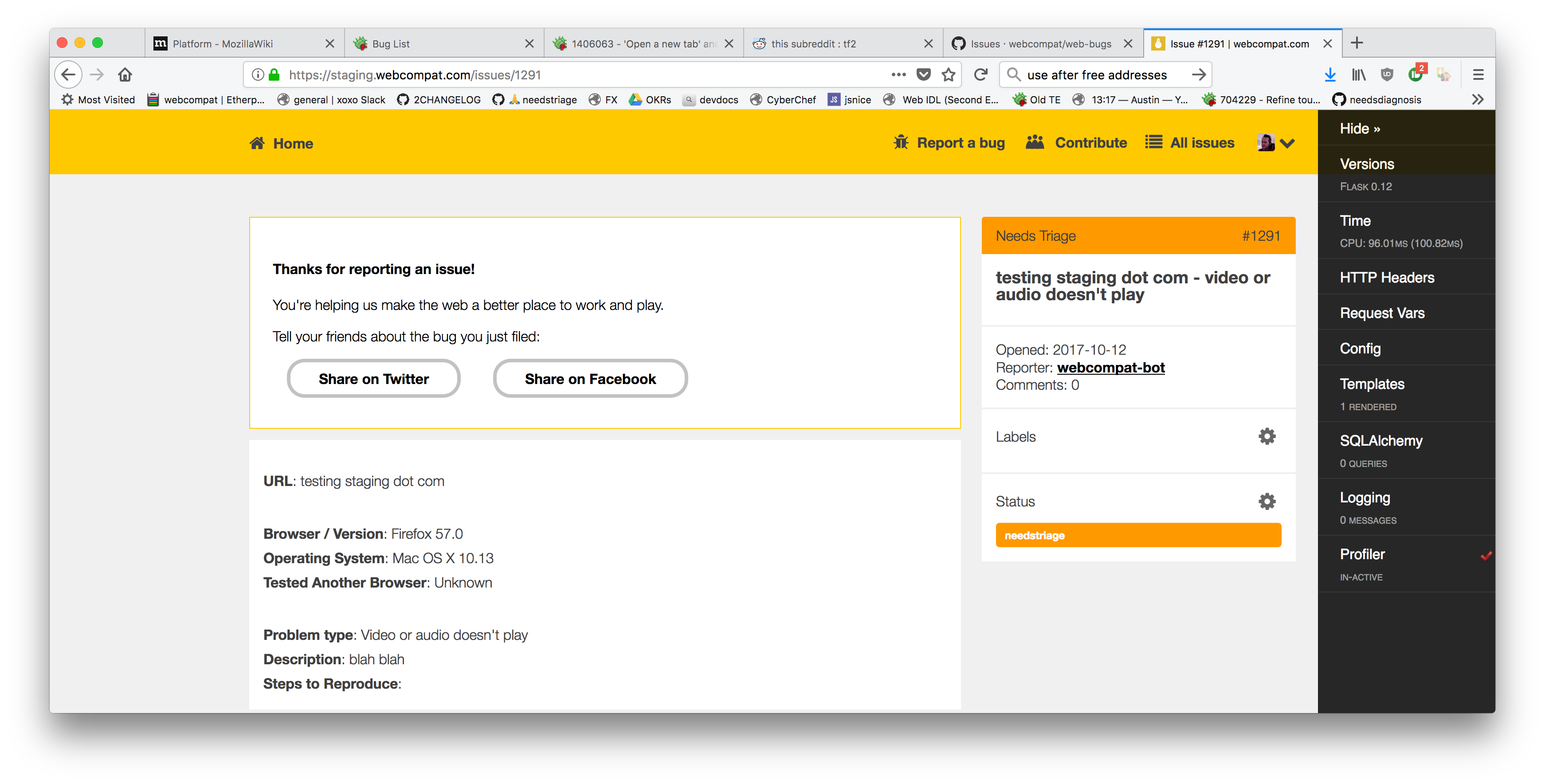Open the Status settings gear
The image size is (1545, 784).
[1267, 501]
